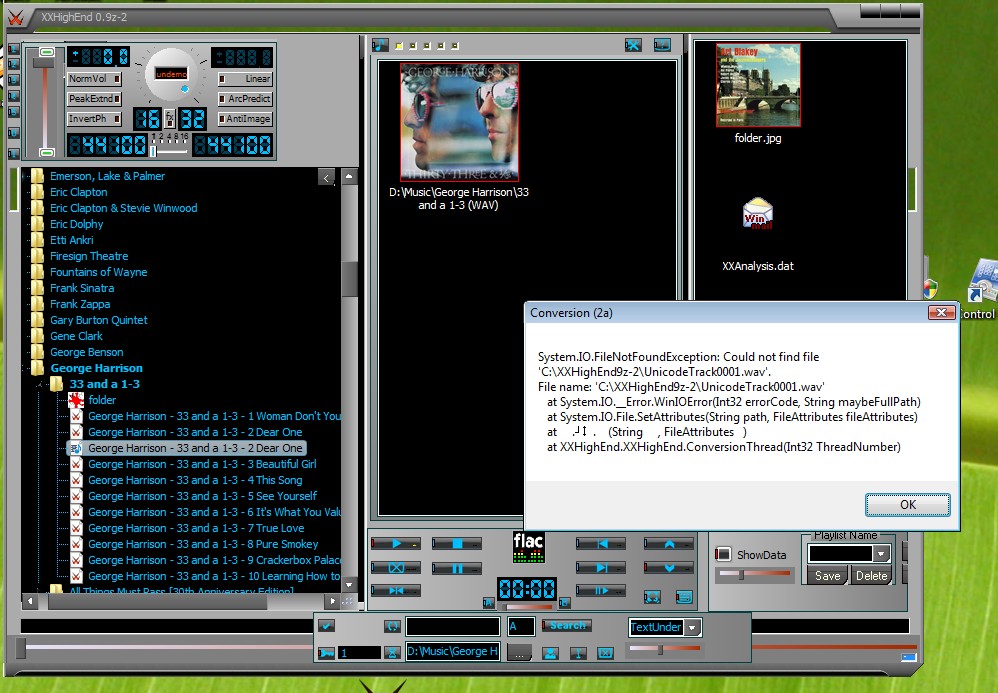The image size is (998, 693).
Task: Click the hourglass icon beside path field
Action: pos(393,652)
